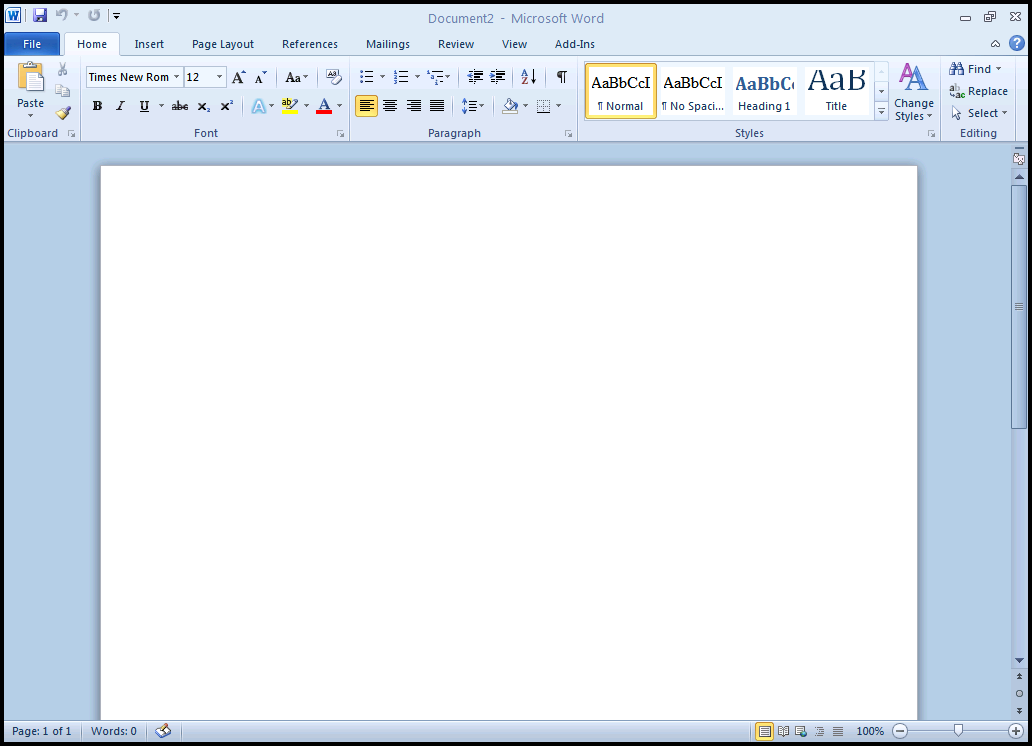
Task: Open the File menu
Action: pyautogui.click(x=31, y=43)
